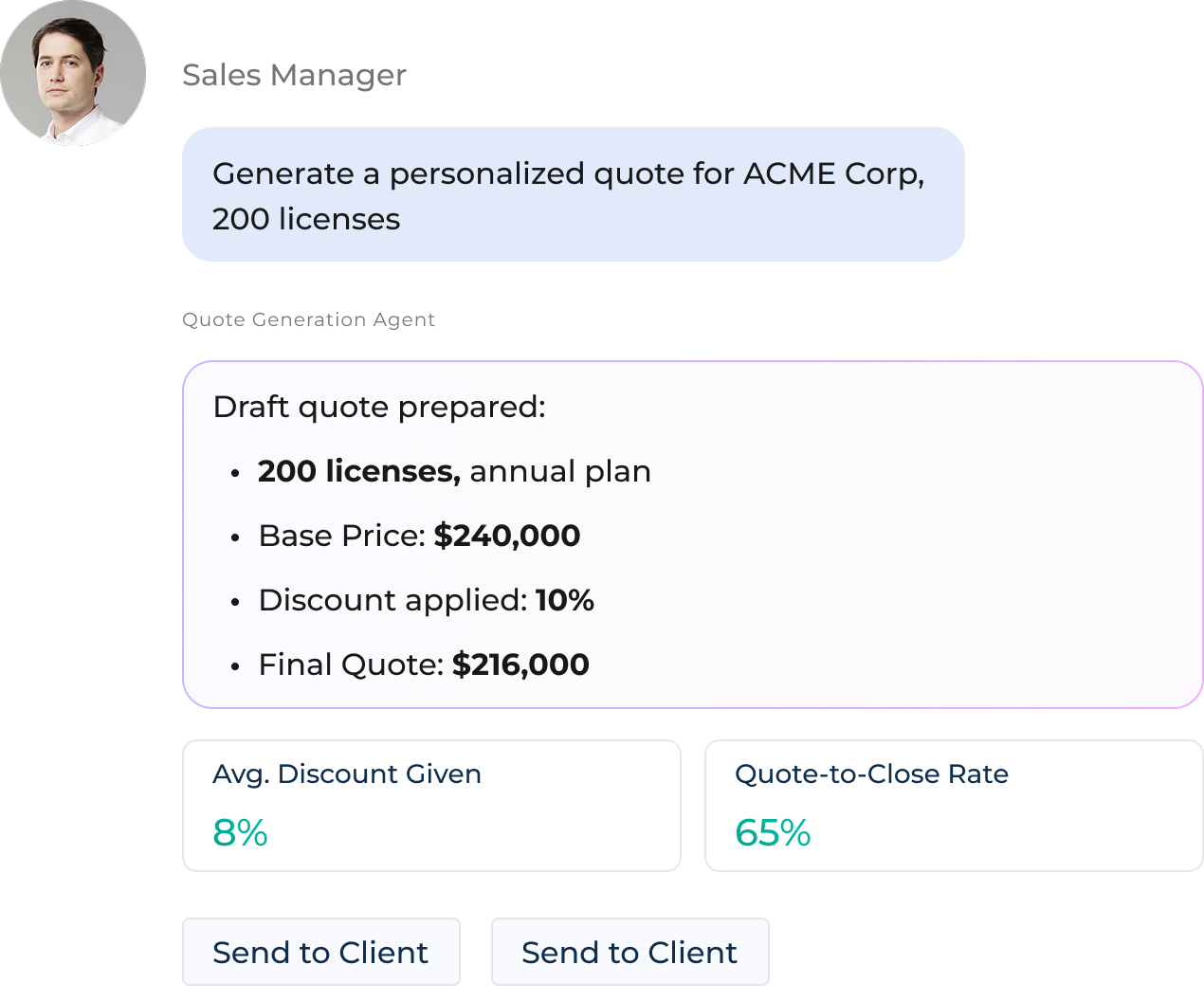The width and height of the screenshot is (1204, 1001).
Task: Click the Sales Manager avatar photo
Action: (73, 74)
